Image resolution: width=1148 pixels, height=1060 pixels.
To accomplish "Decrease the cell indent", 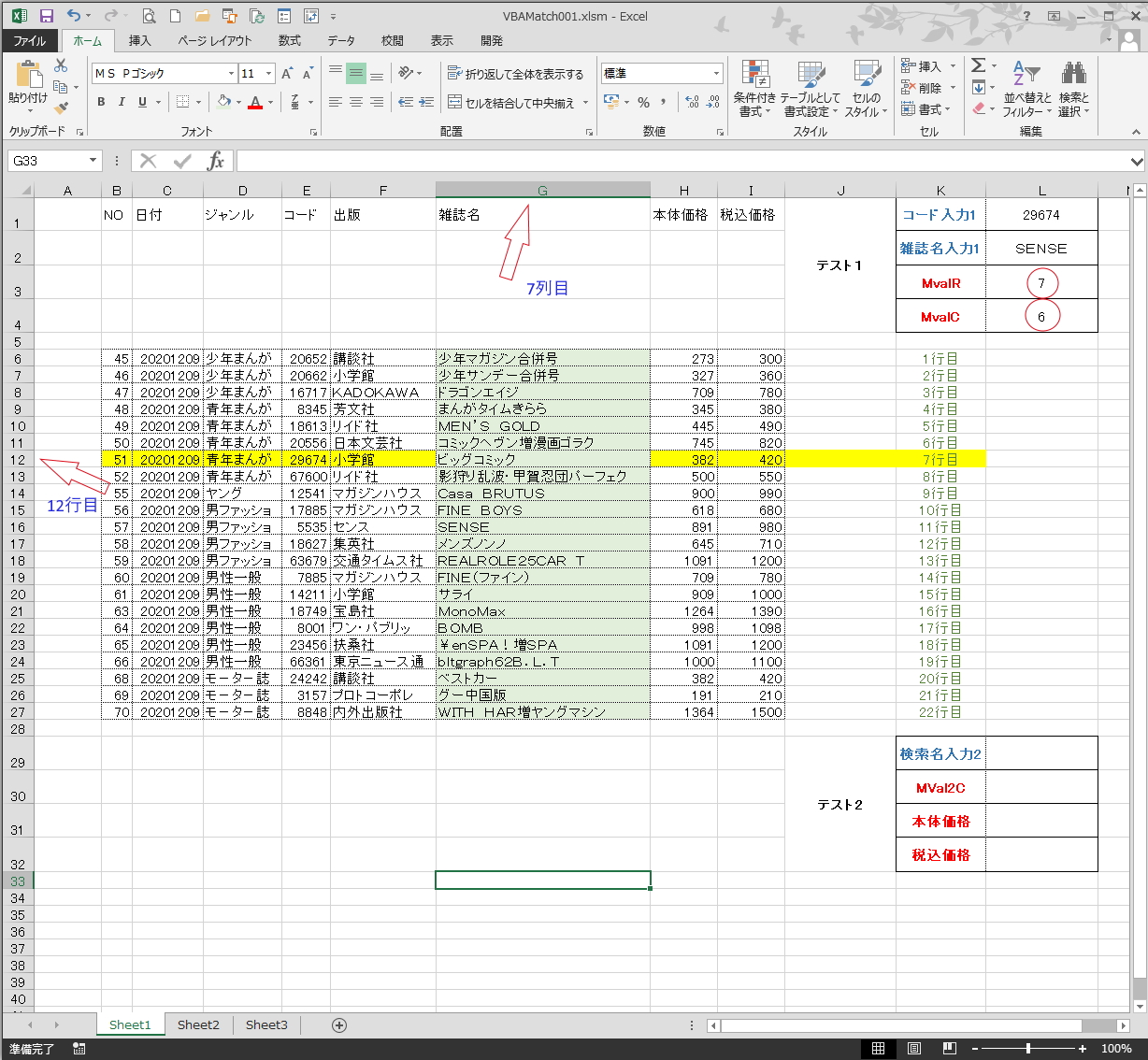I will point(406,102).
